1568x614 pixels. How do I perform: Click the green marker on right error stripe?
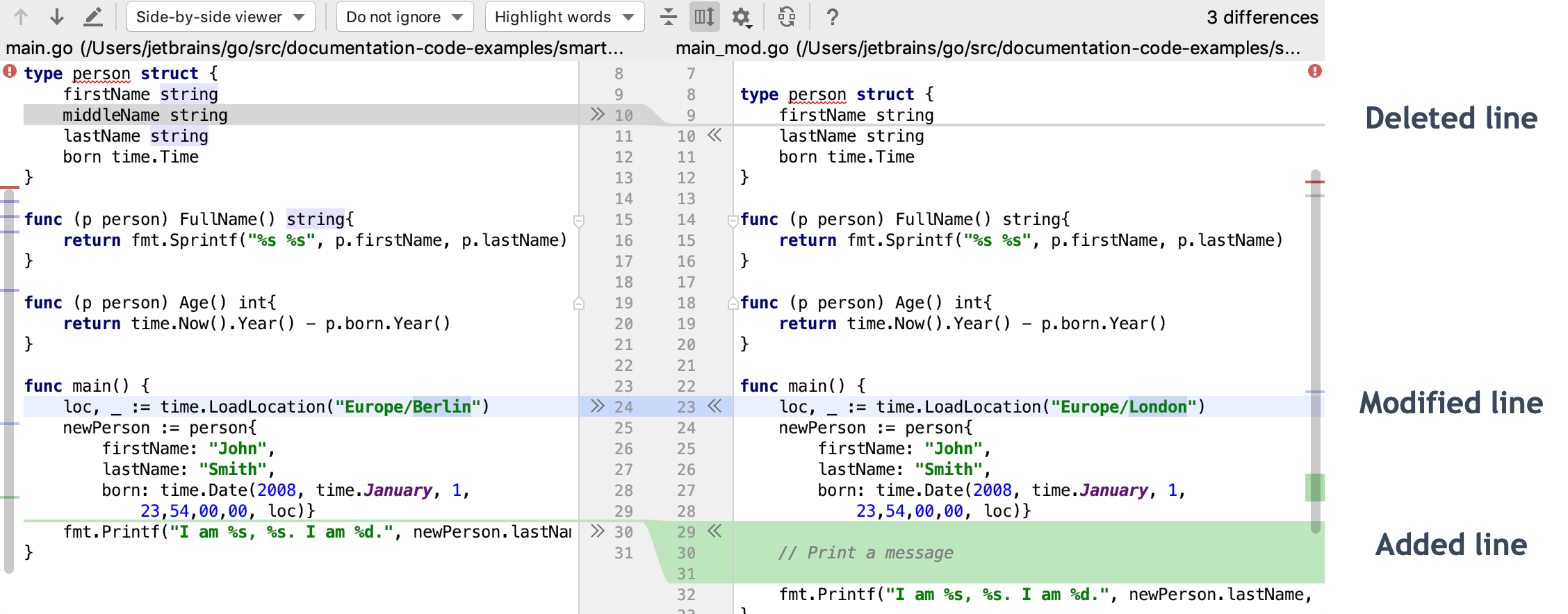pyautogui.click(x=1314, y=487)
